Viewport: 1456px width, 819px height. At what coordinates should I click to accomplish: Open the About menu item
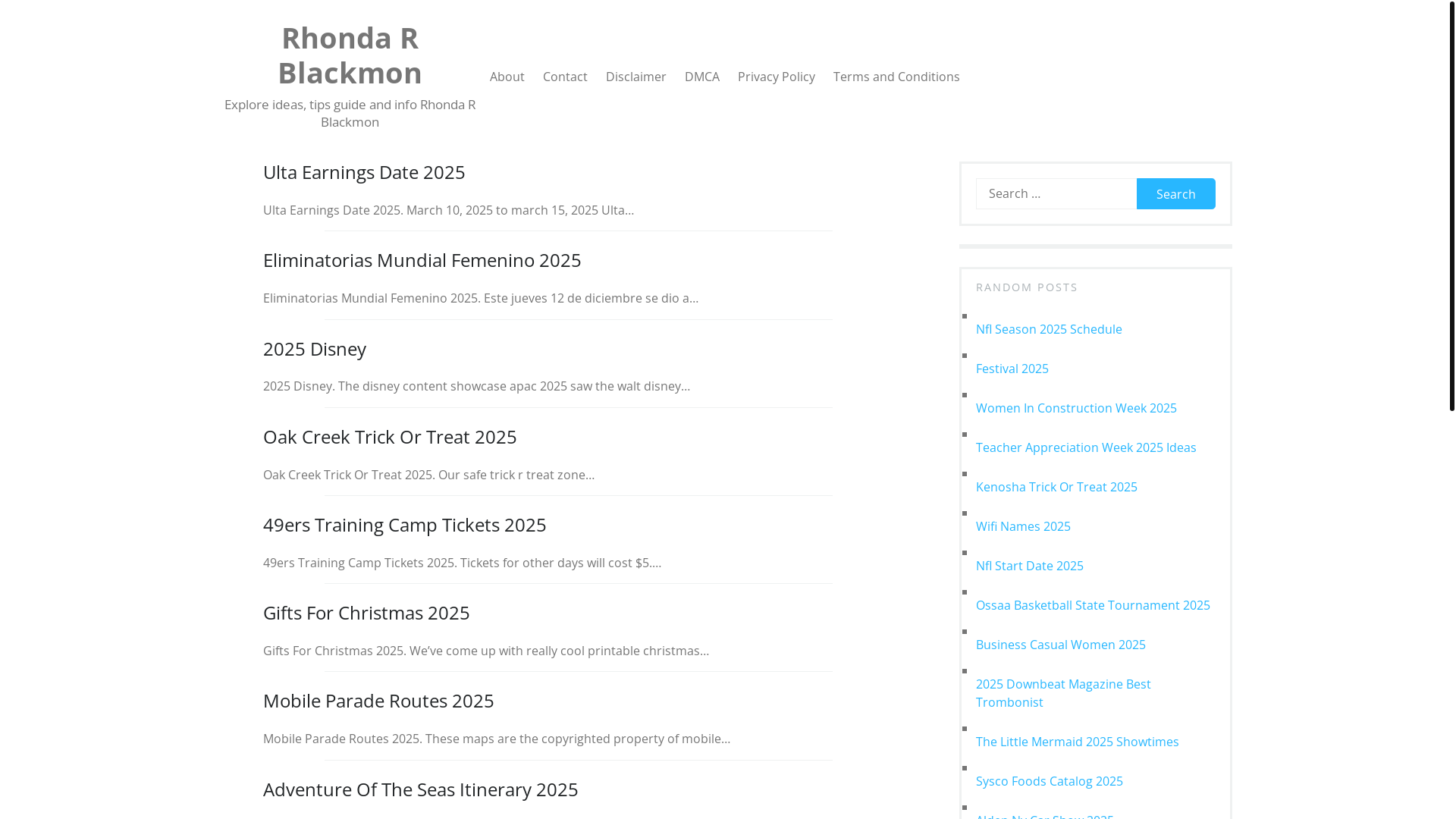coord(507,77)
